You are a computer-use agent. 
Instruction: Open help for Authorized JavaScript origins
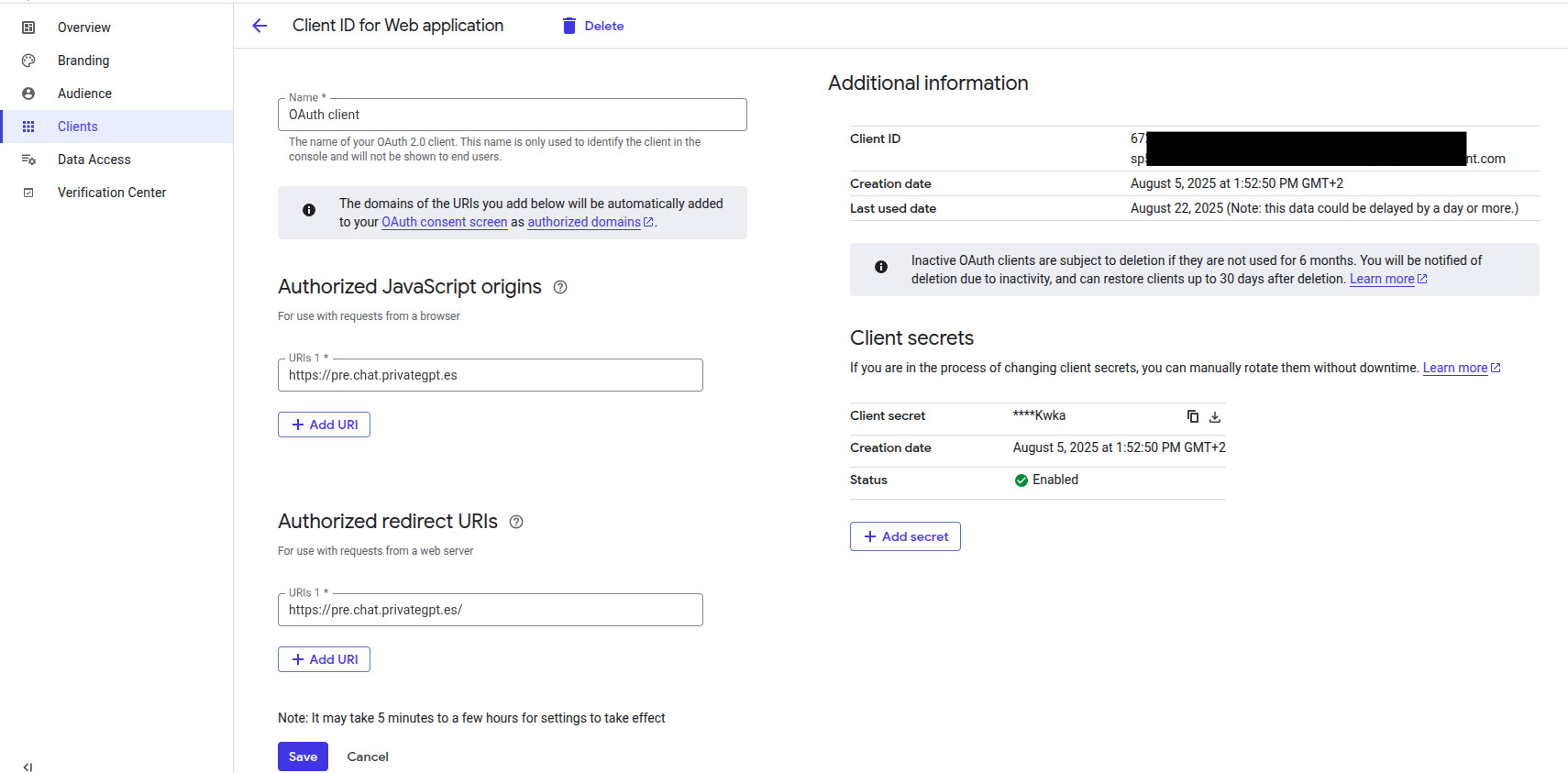(560, 287)
